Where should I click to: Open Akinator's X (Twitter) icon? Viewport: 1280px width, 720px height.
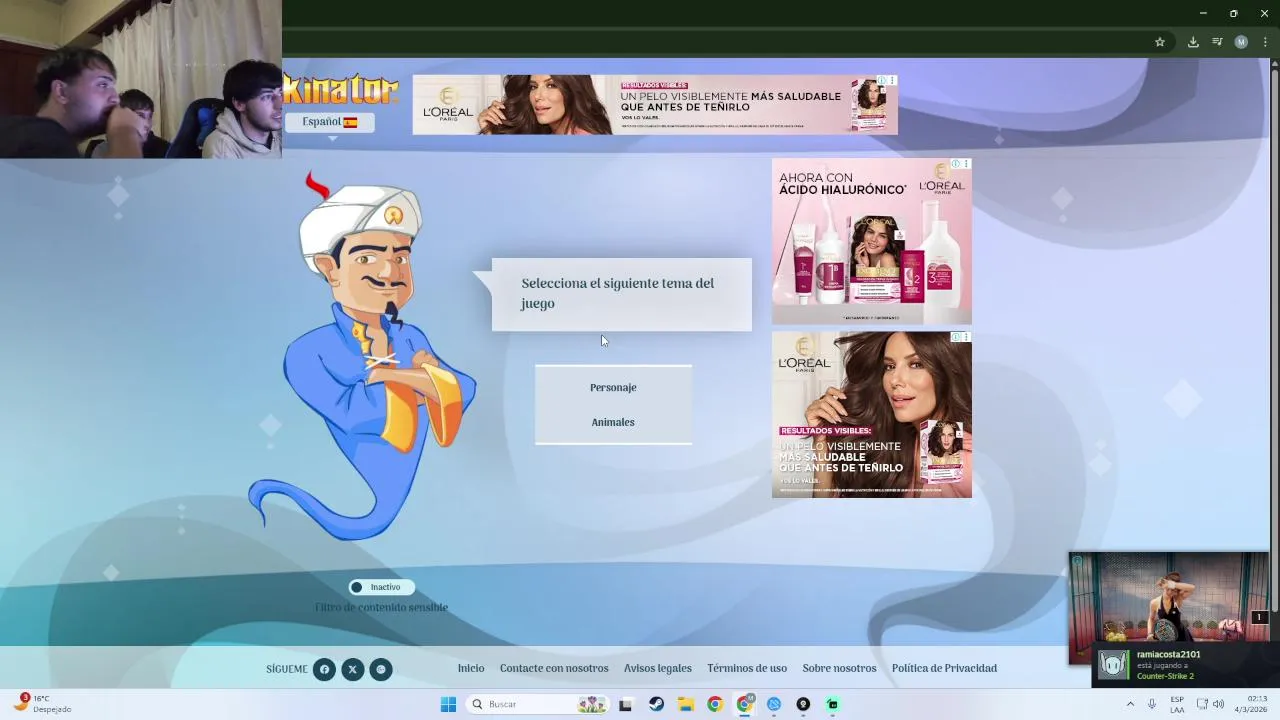352,669
